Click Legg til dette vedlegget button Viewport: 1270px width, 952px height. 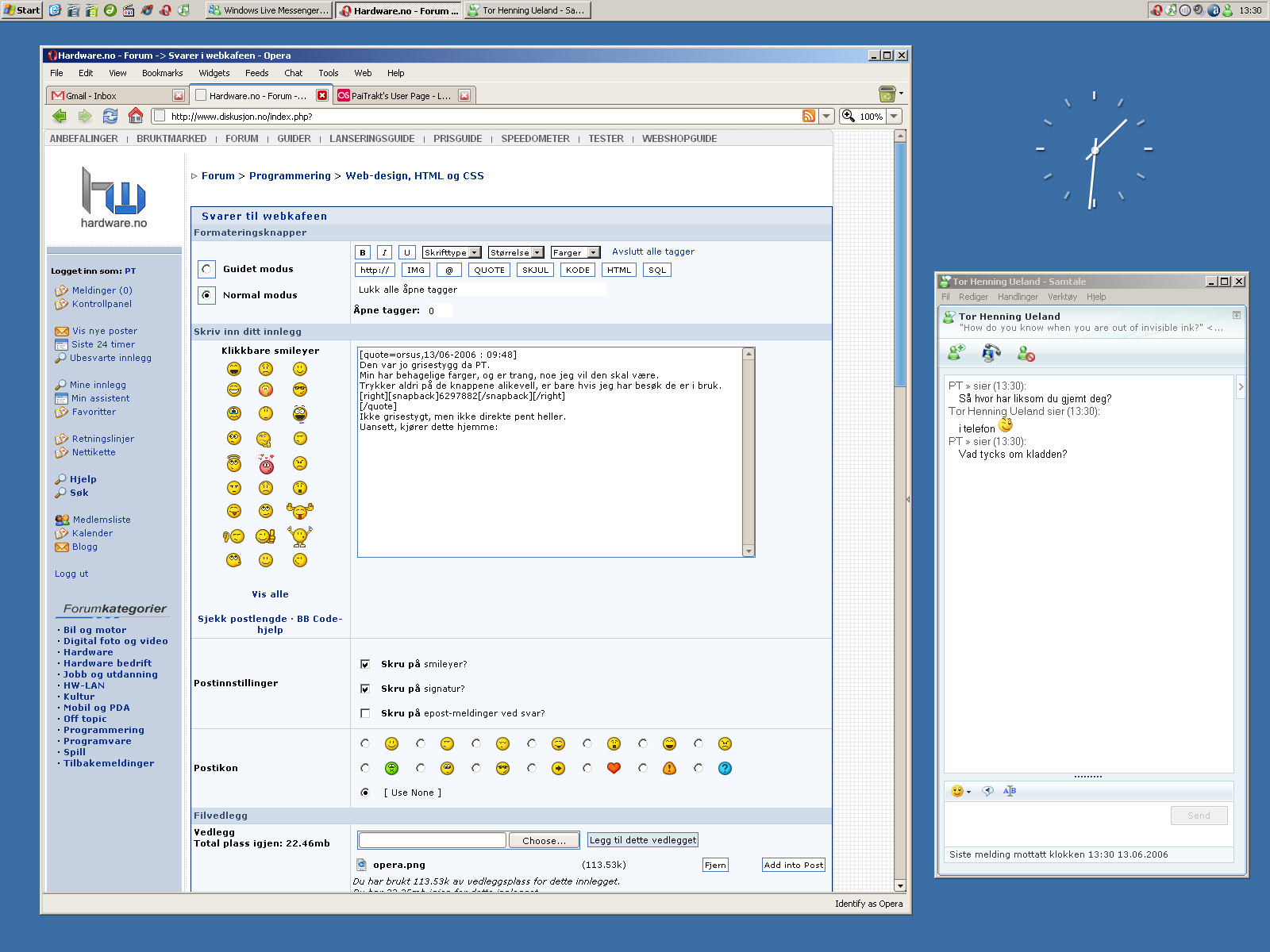pyautogui.click(x=643, y=840)
